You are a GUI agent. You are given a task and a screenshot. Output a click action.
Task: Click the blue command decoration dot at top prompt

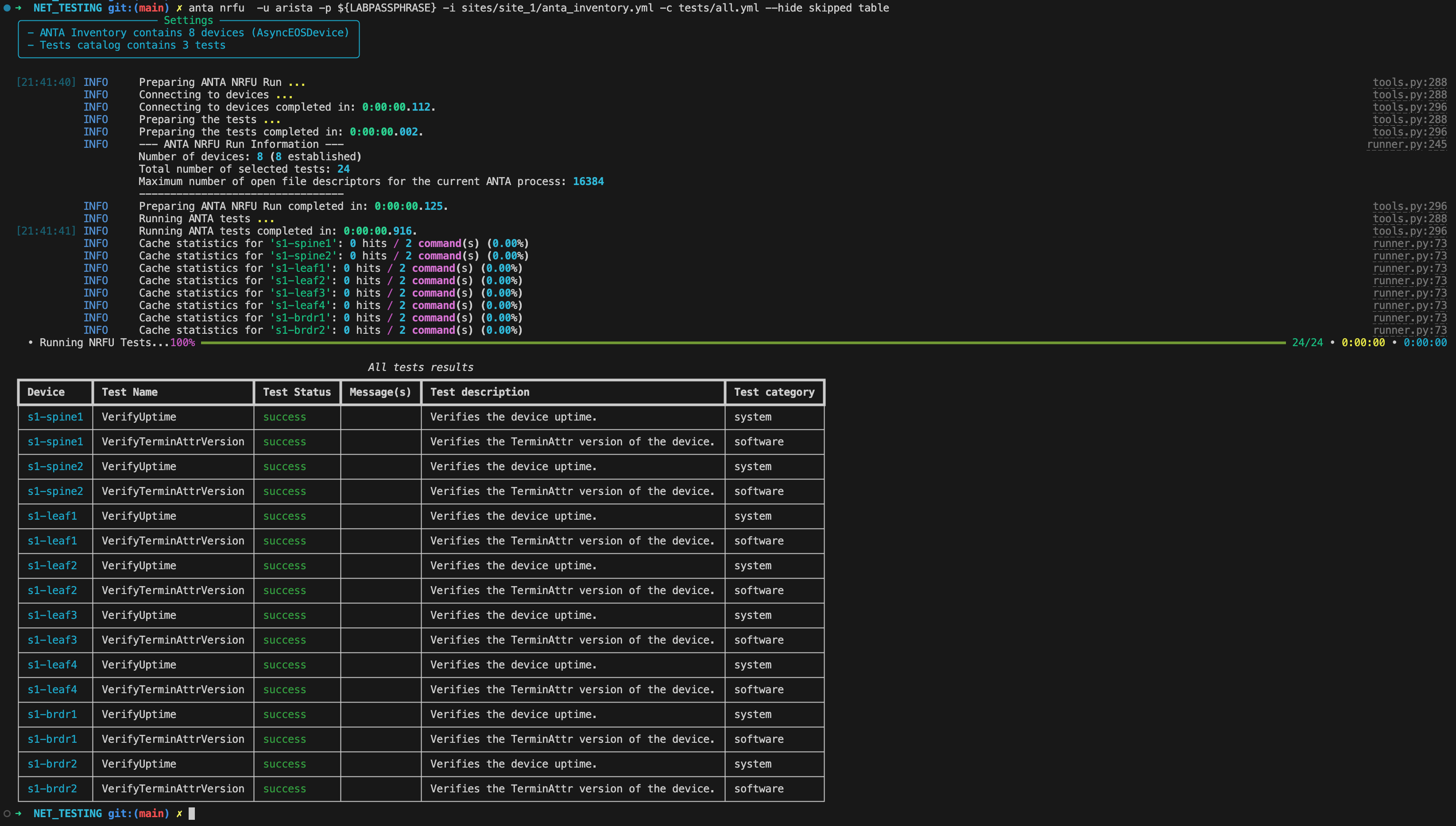7,8
